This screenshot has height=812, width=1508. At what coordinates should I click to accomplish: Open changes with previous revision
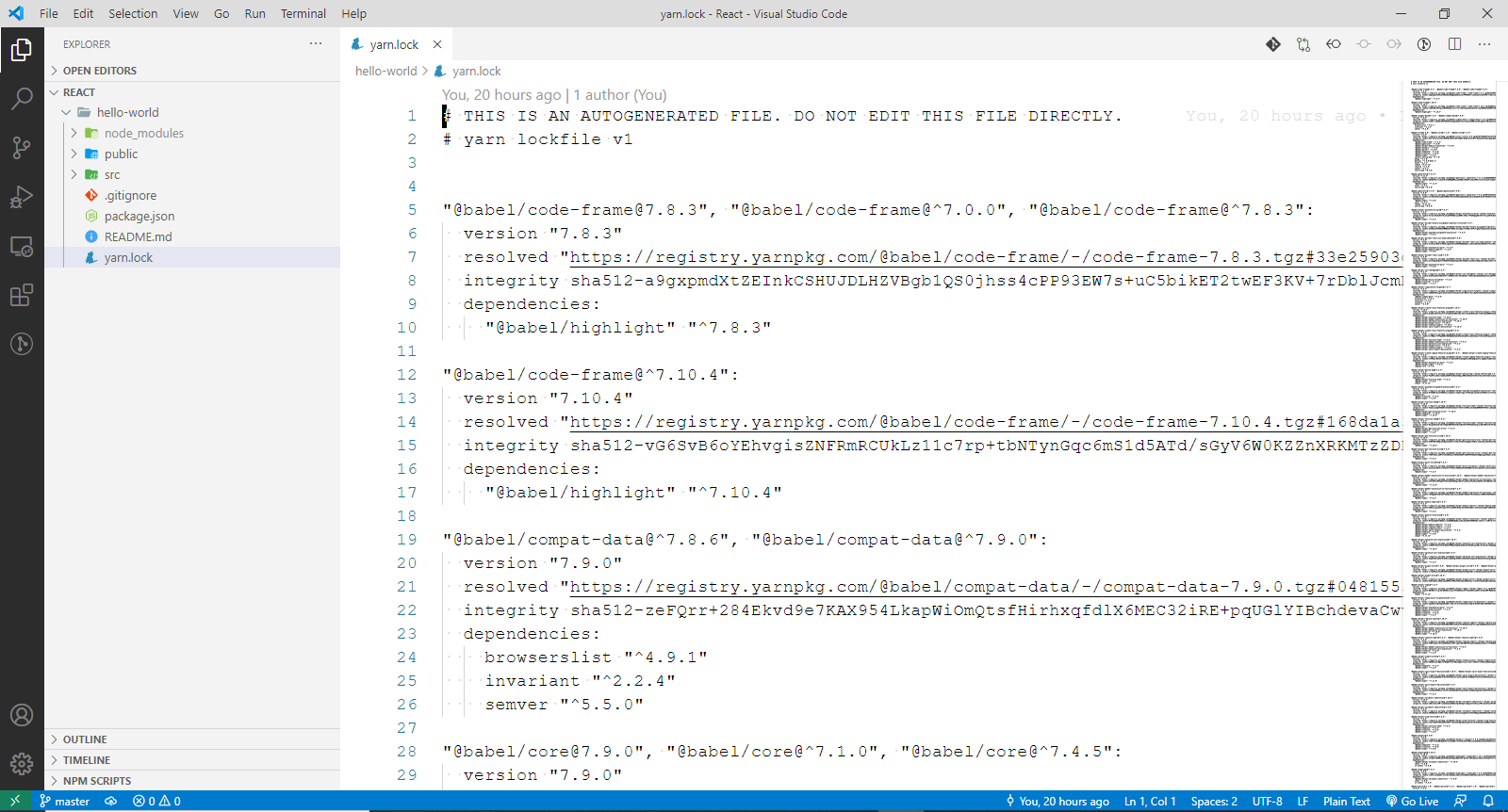1334,44
